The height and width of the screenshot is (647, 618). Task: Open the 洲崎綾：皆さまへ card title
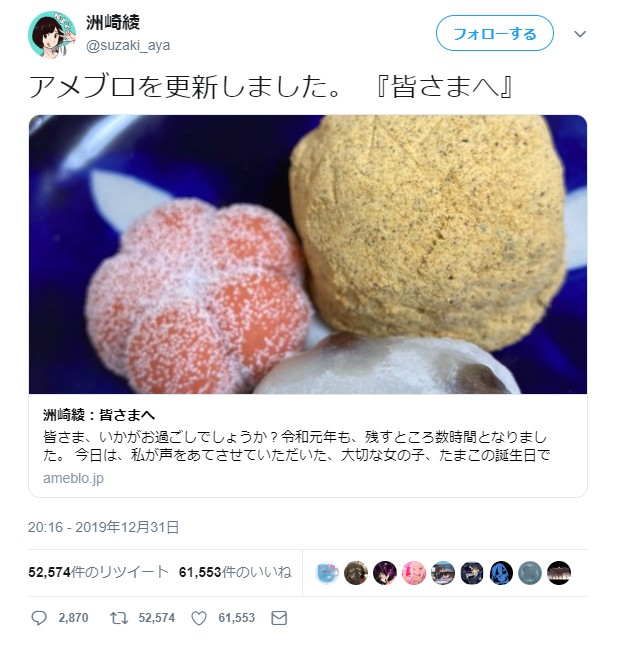[x=99, y=415]
